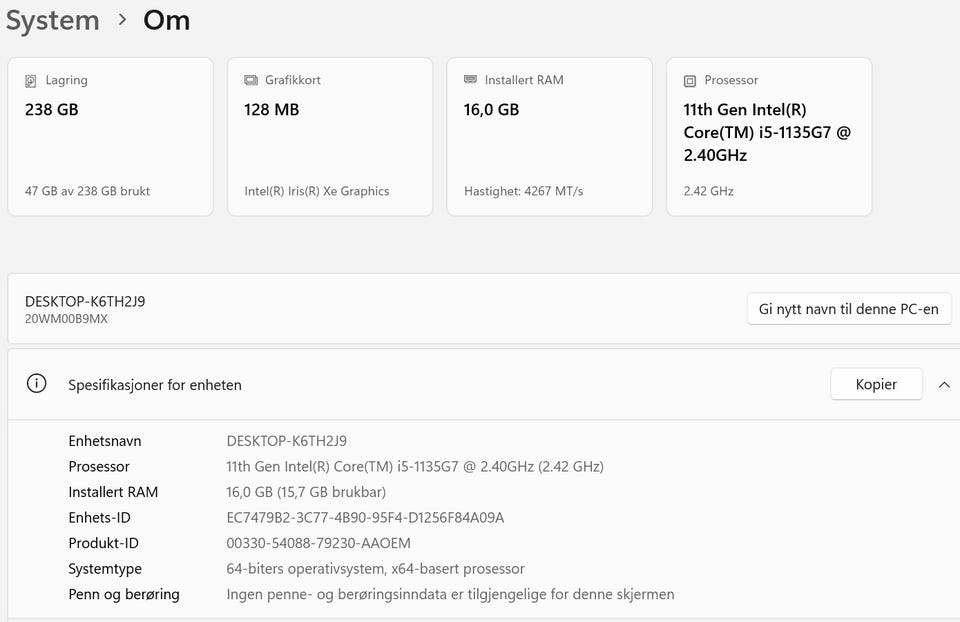This screenshot has width=960, height=622.
Task: Click the installed RAM icon
Action: [x=471, y=80]
